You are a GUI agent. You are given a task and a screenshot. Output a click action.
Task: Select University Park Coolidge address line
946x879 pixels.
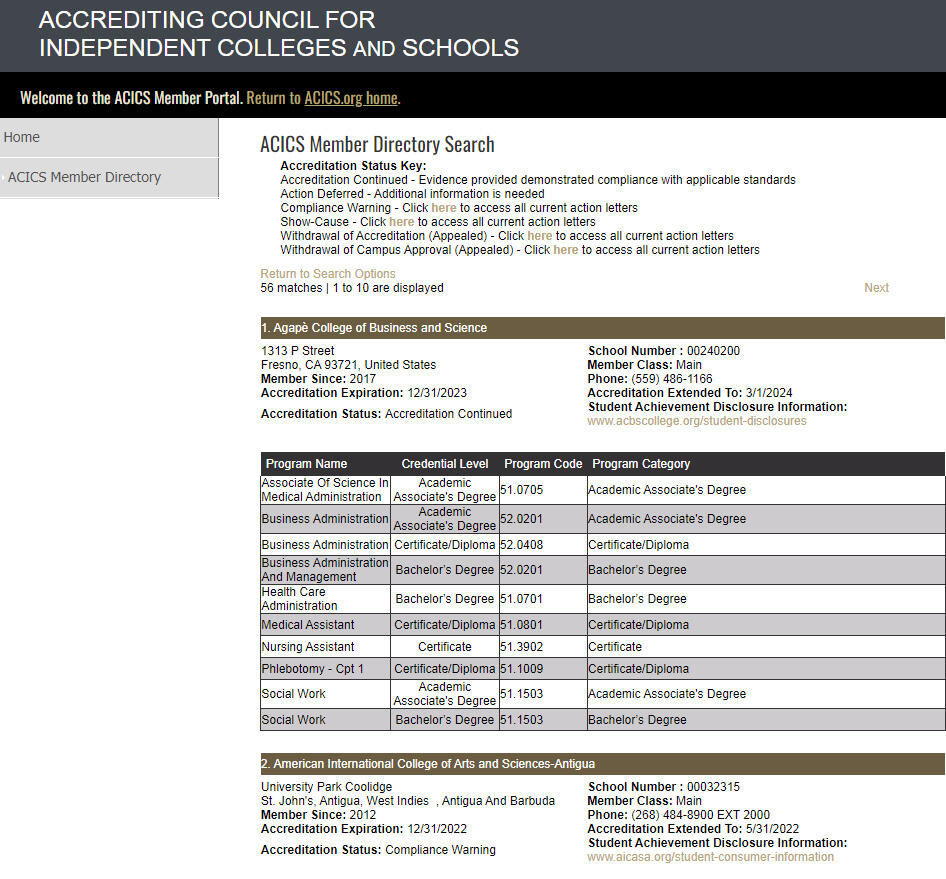(x=326, y=787)
